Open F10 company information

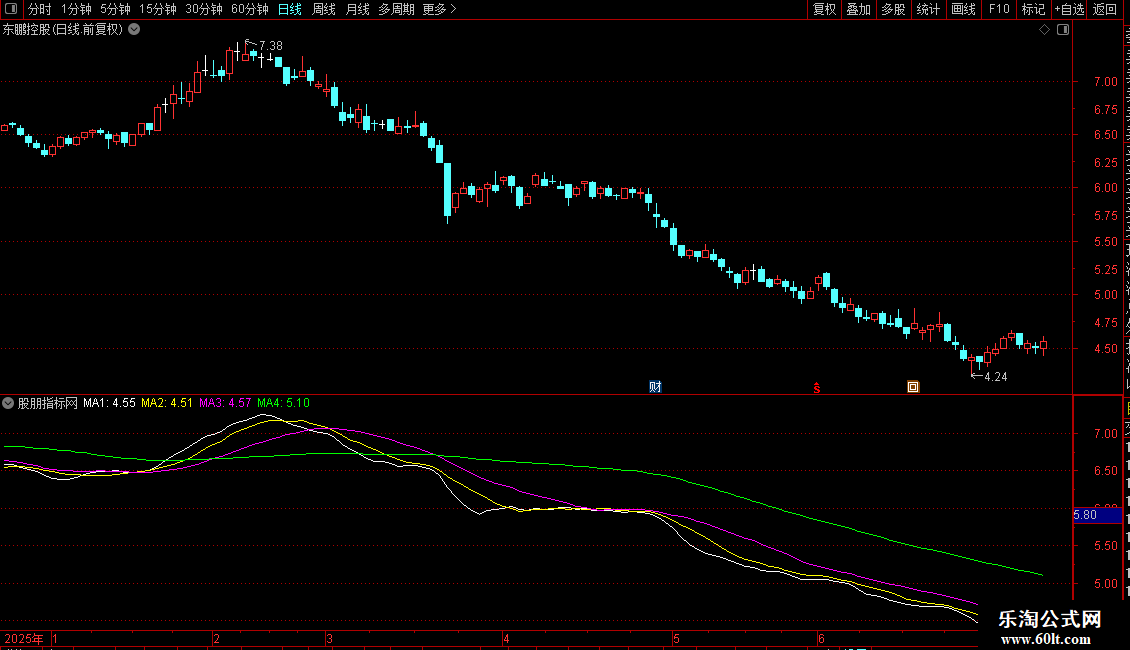point(999,9)
